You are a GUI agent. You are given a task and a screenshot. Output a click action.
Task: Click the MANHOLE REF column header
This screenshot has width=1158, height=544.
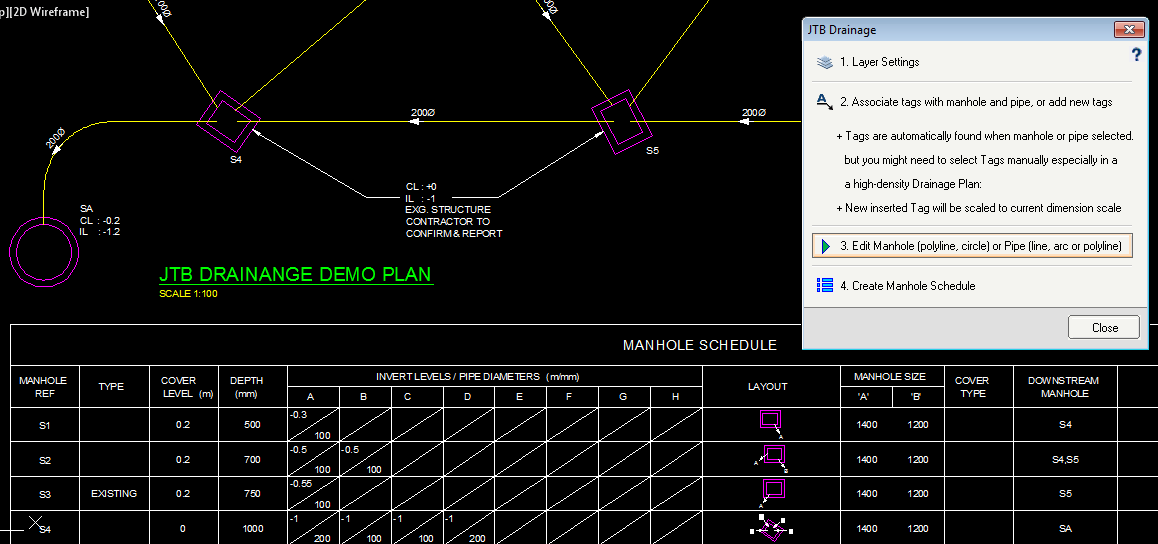tap(43, 387)
